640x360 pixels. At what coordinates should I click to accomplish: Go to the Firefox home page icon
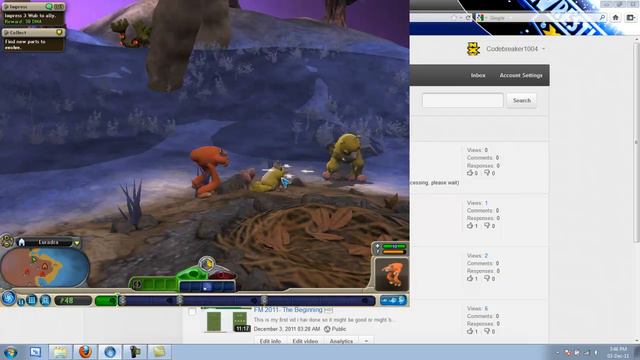point(616,18)
